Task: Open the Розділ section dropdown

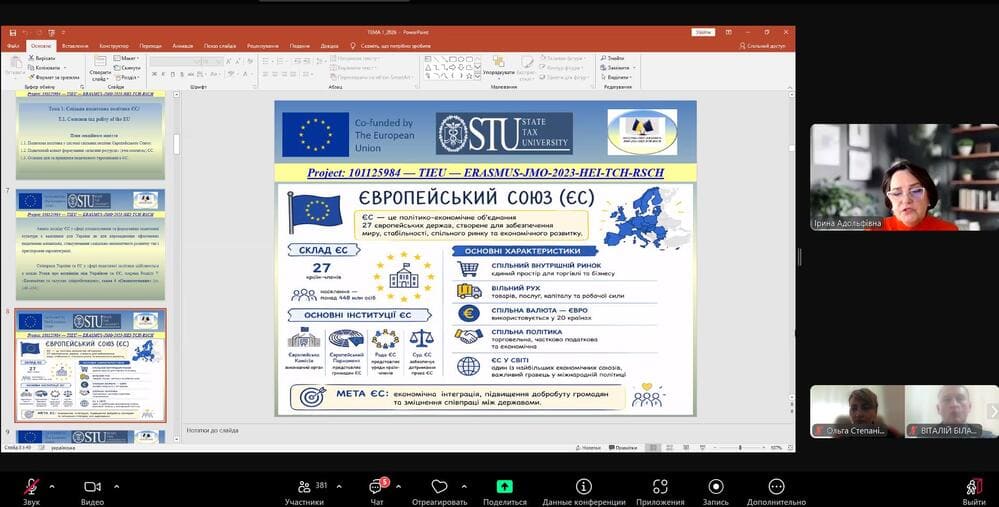Action: (127, 77)
